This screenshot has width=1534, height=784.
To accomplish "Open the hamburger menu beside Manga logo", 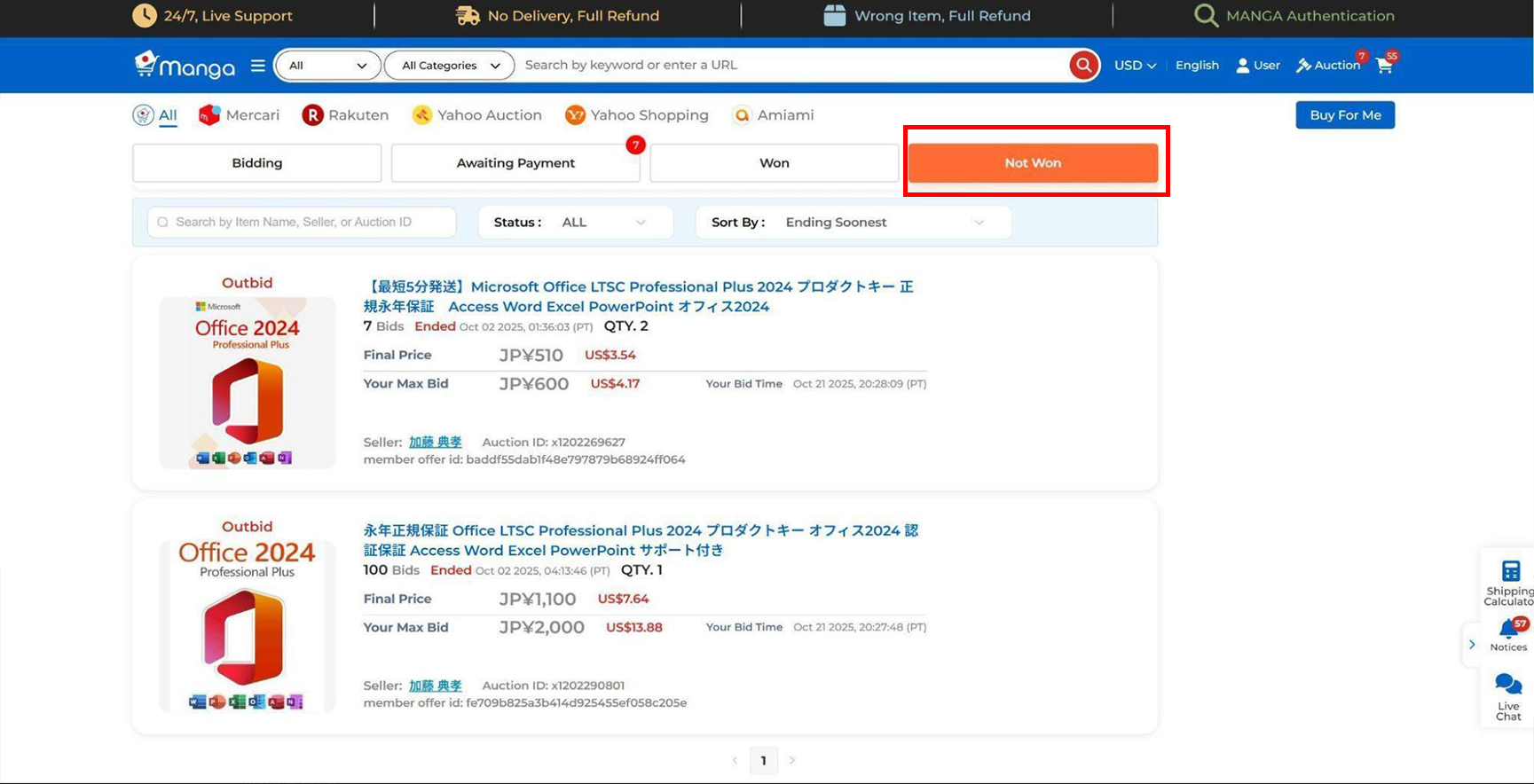I will (x=258, y=65).
